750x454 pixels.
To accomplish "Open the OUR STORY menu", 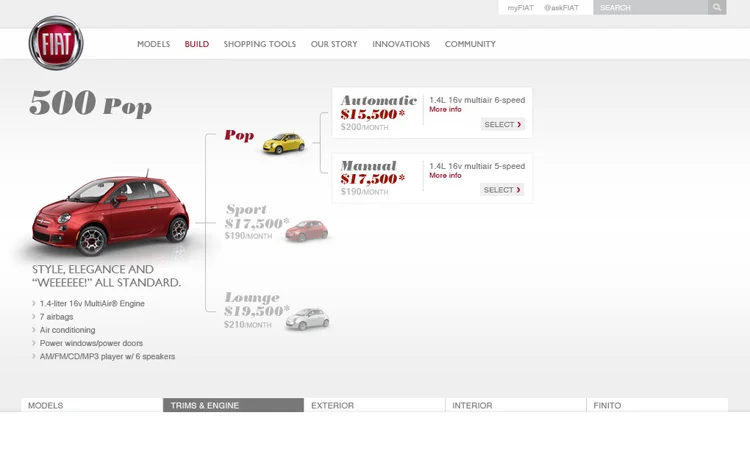I will point(334,44).
